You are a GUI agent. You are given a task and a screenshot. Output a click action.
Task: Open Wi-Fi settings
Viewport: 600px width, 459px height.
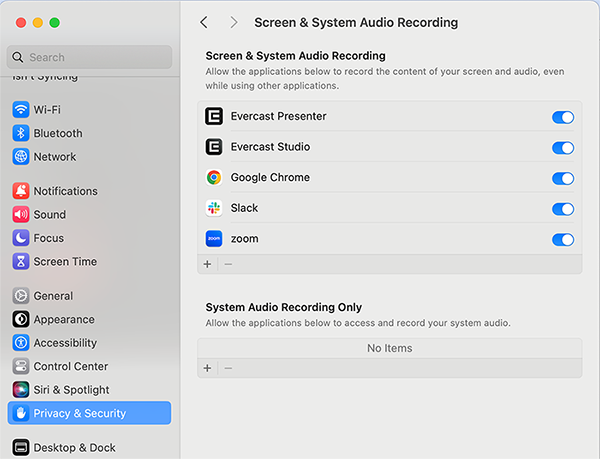pos(89,110)
